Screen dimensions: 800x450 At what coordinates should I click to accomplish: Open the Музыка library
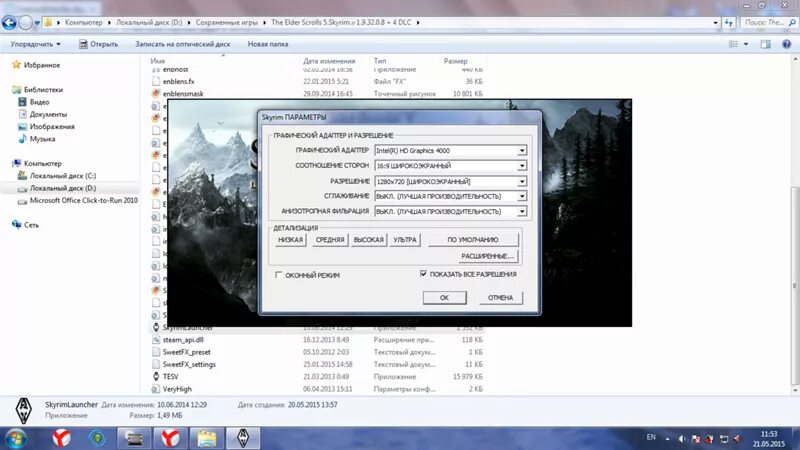(x=42, y=139)
